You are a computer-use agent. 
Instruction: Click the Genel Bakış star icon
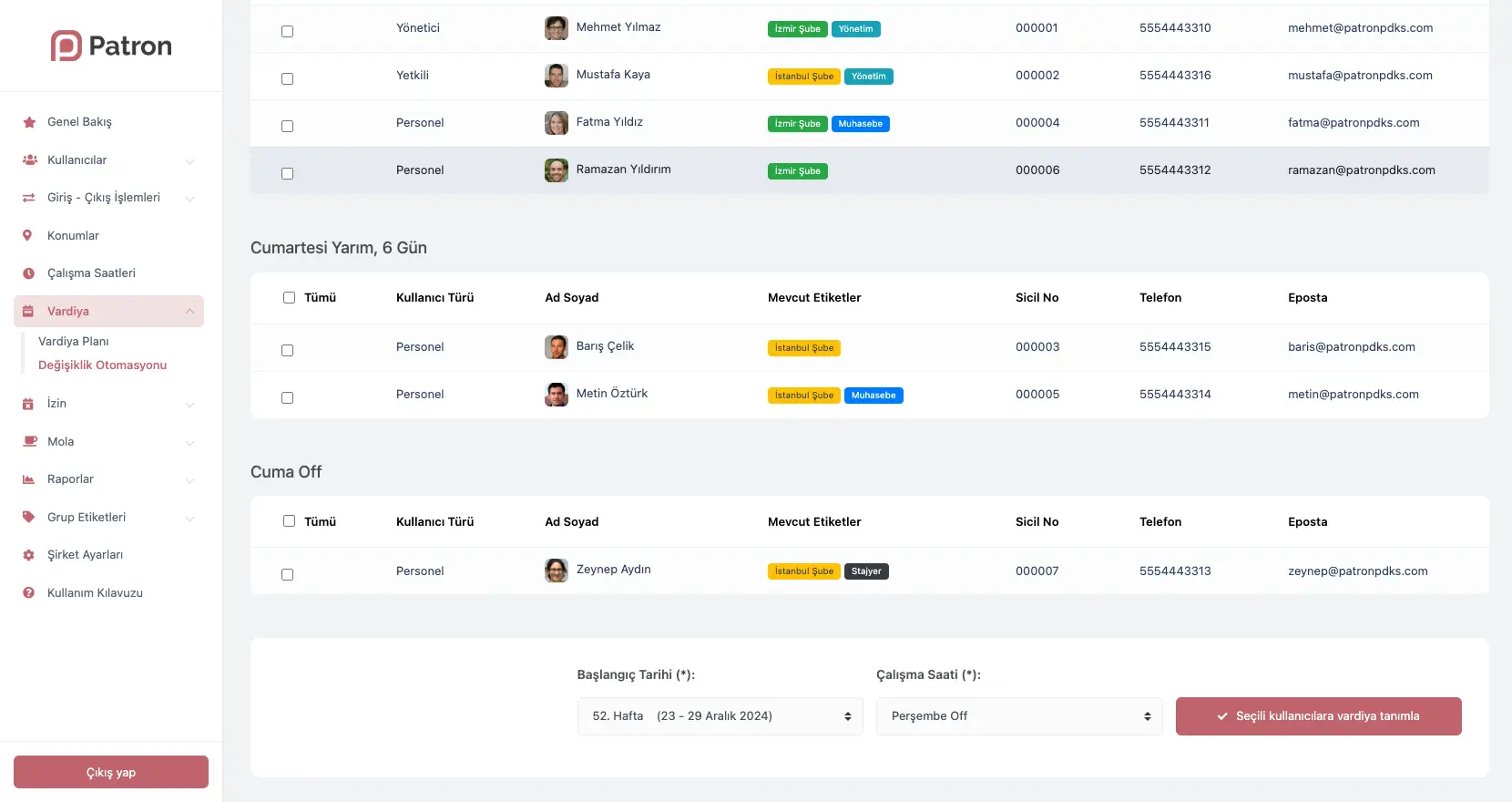point(29,122)
